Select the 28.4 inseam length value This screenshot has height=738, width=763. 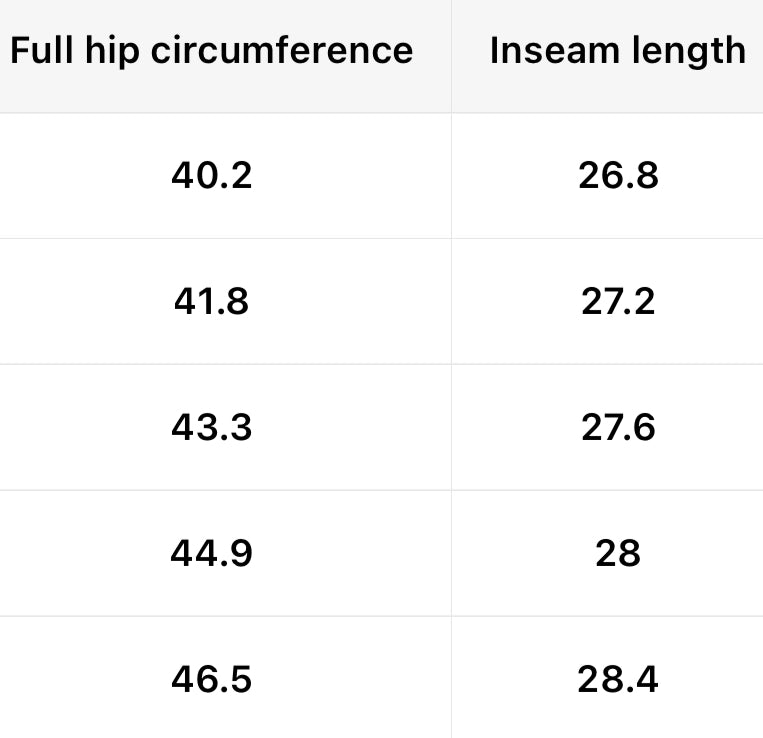point(618,679)
